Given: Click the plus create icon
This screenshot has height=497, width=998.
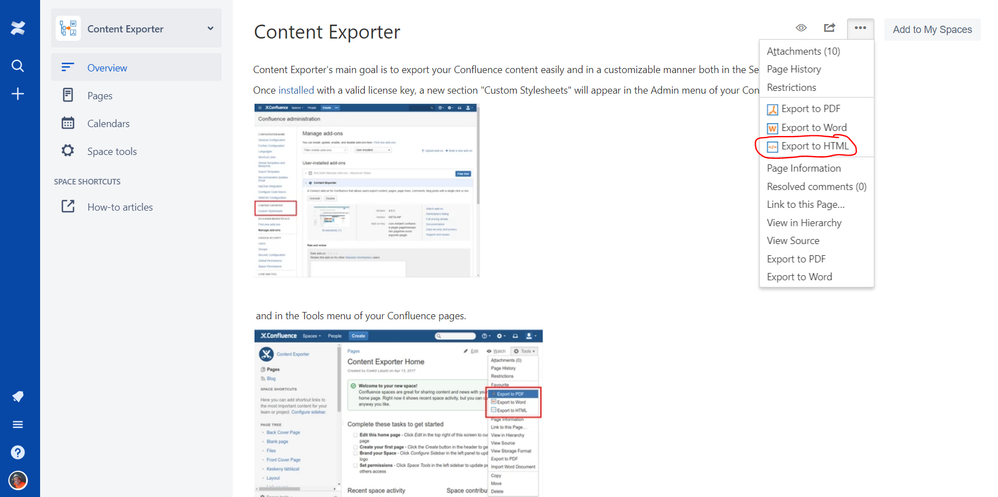Looking at the screenshot, I should 18,94.
